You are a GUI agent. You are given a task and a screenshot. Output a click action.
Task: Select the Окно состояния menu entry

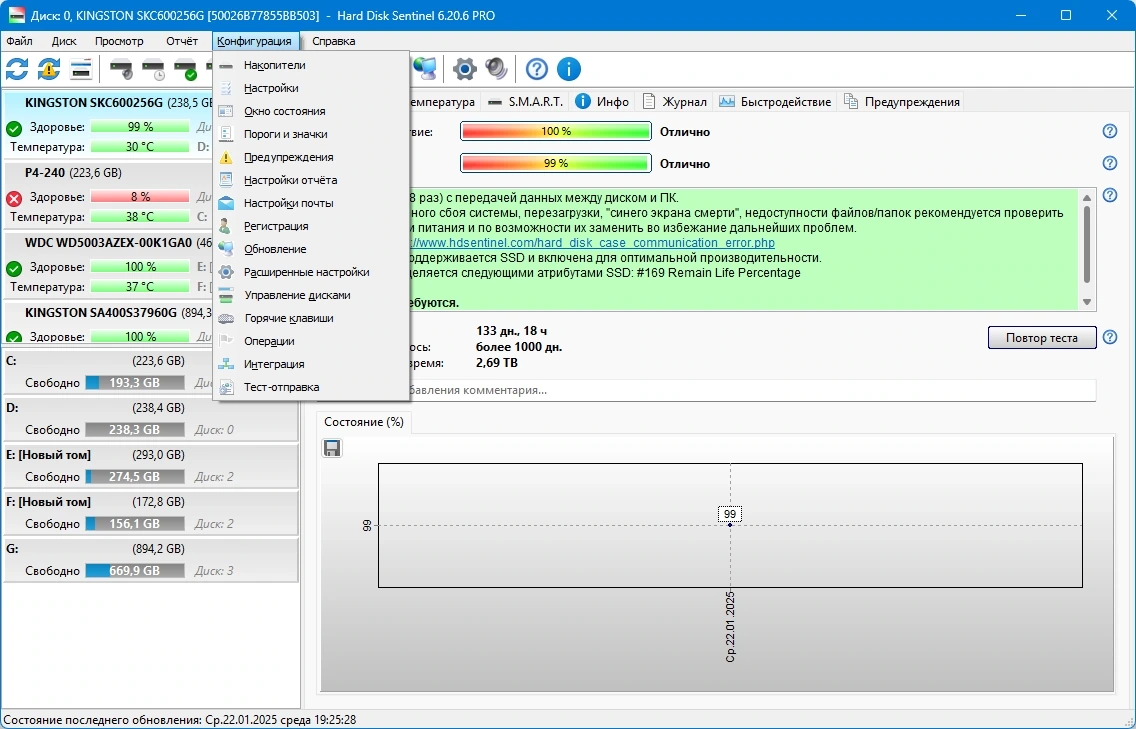pos(311,111)
